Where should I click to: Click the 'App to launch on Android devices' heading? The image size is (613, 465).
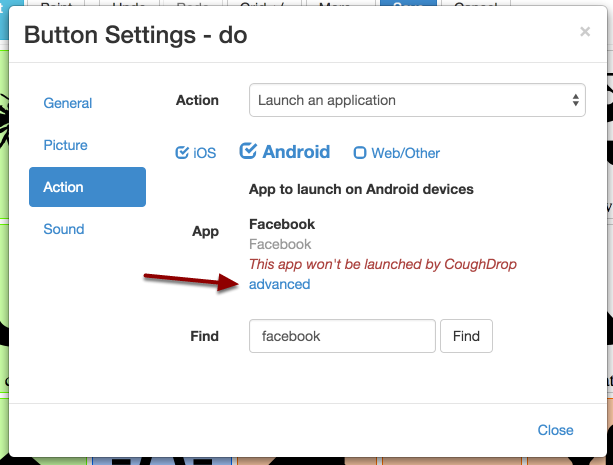tap(361, 189)
